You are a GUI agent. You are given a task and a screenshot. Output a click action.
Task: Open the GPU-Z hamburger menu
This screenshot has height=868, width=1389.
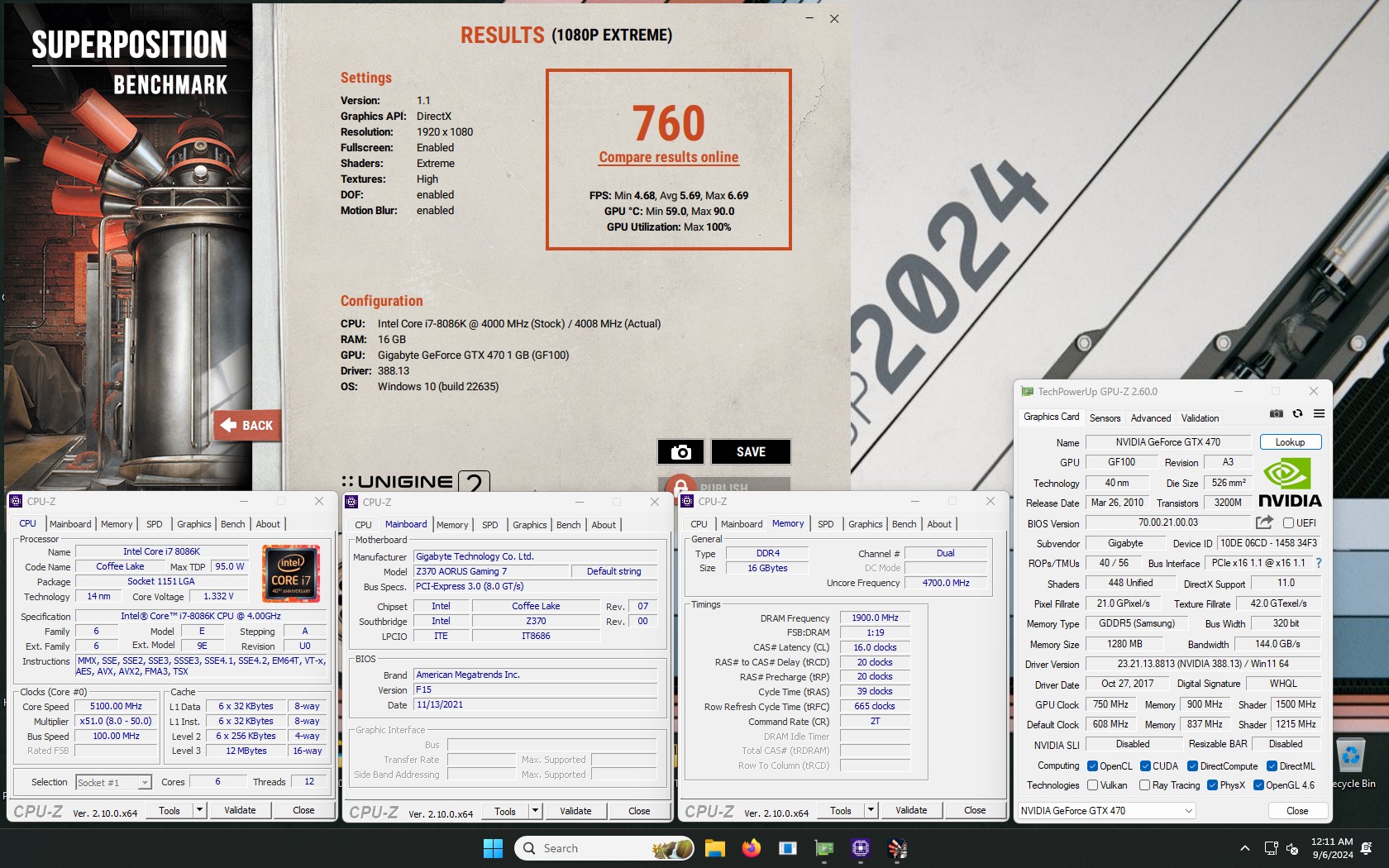(1319, 414)
